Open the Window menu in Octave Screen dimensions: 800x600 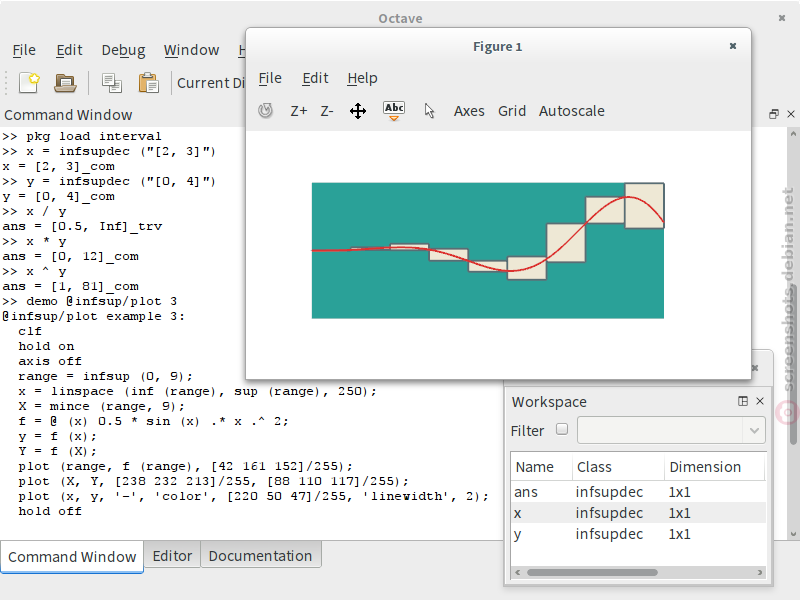(x=191, y=50)
